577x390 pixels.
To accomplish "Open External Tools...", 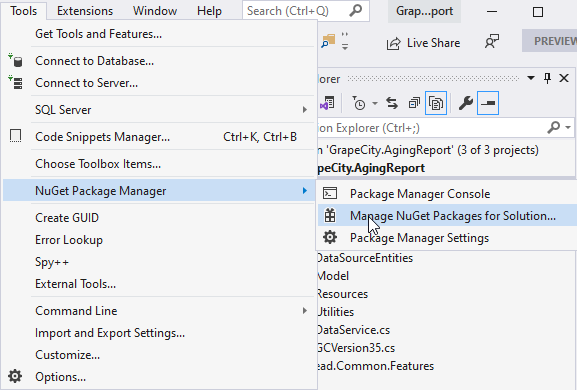I will click(159, 284).
